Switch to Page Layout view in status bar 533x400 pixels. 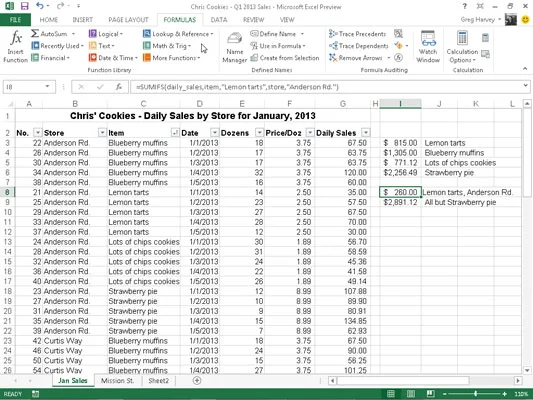coord(411,394)
